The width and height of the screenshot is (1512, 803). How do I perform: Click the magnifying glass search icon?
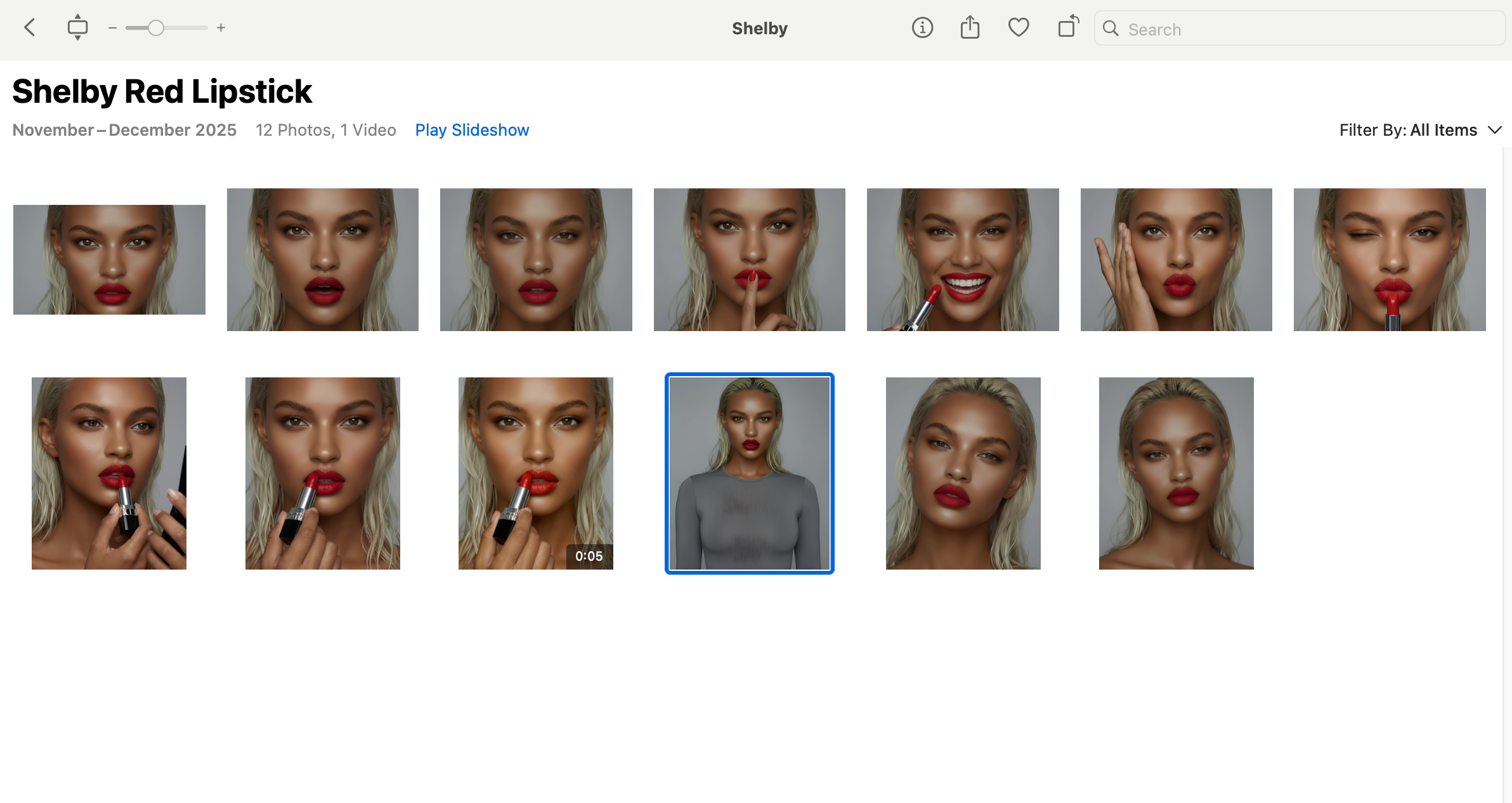(x=1111, y=29)
